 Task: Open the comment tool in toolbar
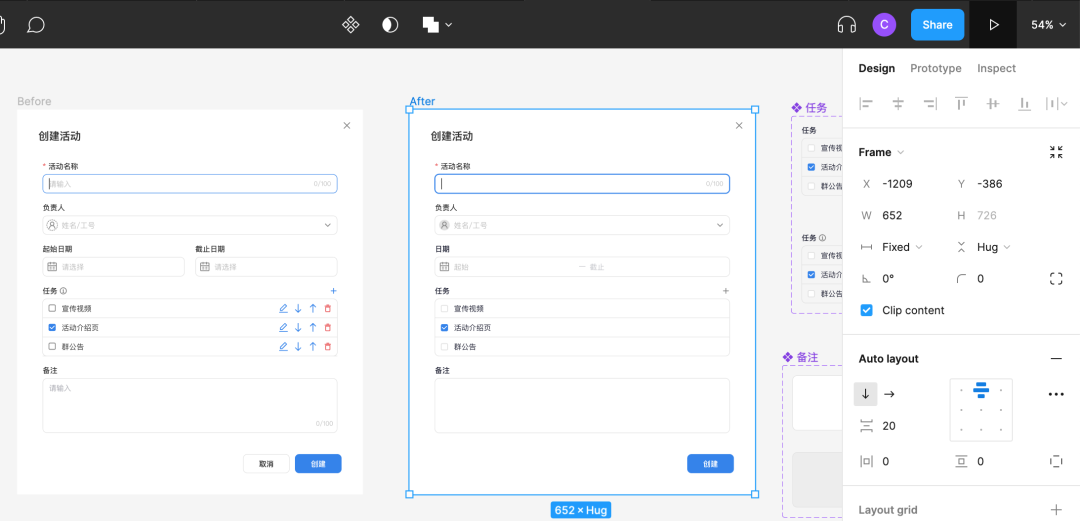[x=36, y=24]
